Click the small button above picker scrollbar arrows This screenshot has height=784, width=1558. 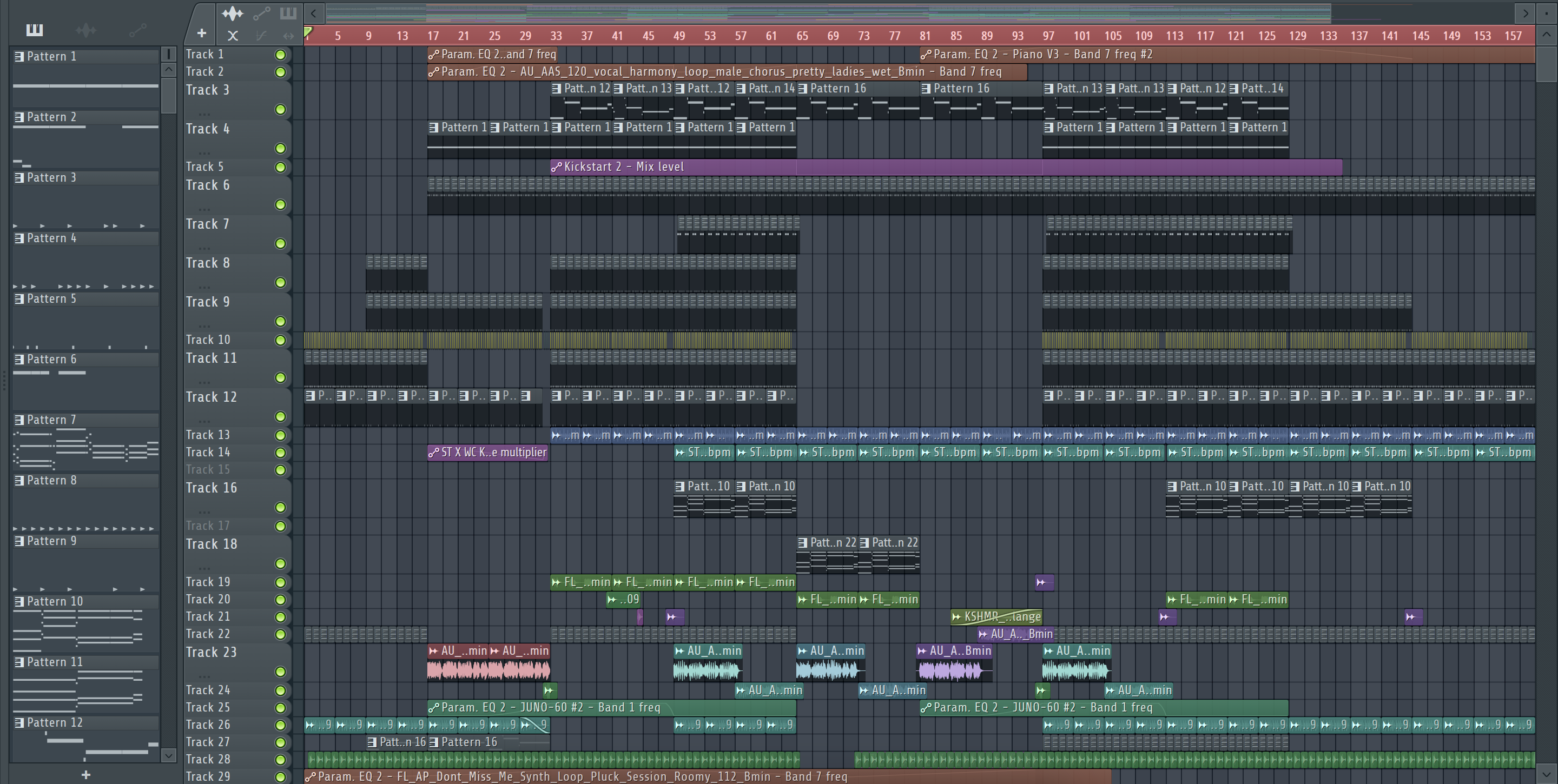click(x=169, y=55)
